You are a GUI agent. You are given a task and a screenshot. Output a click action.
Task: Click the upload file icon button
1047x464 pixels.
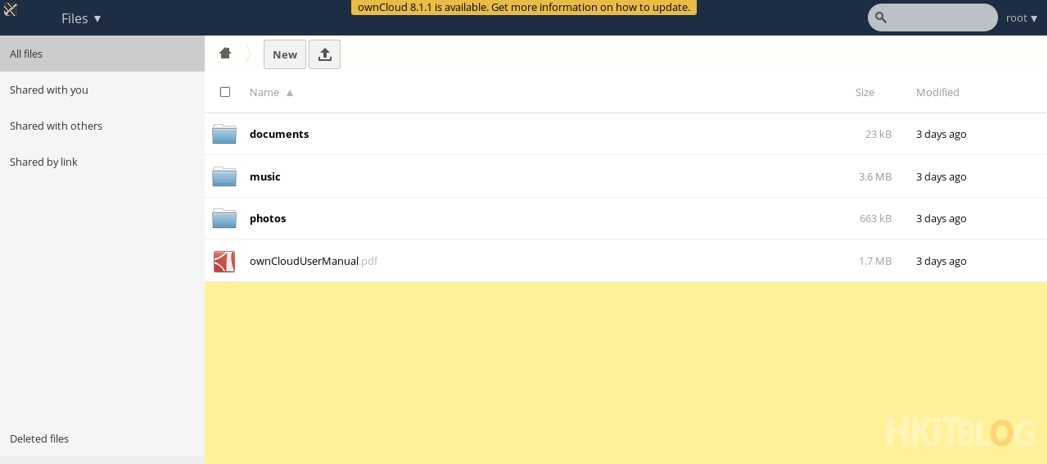pyautogui.click(x=324, y=55)
